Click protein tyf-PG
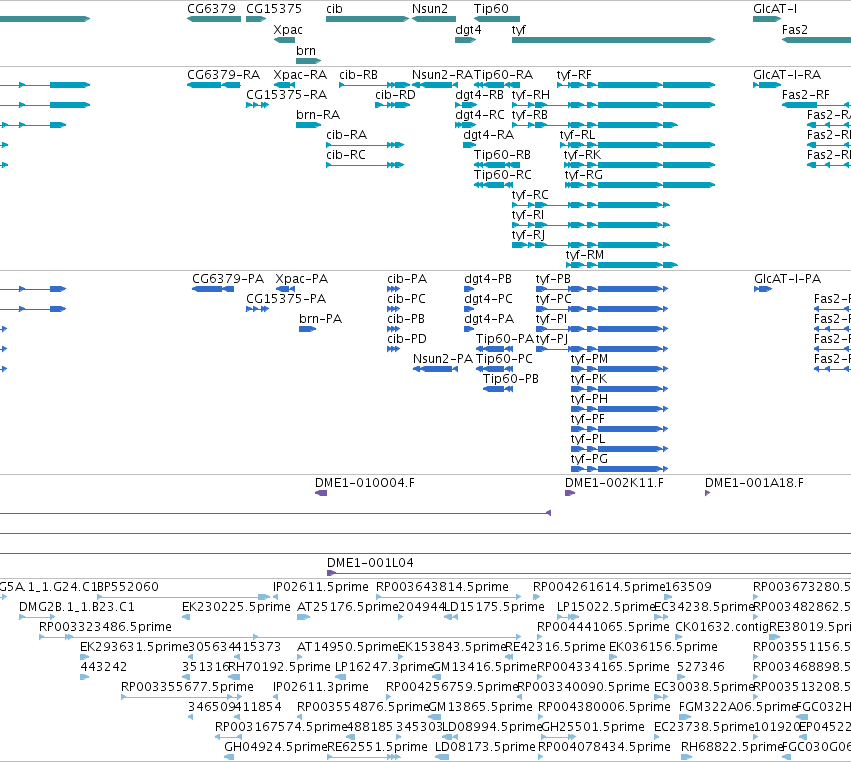 [x=619, y=469]
